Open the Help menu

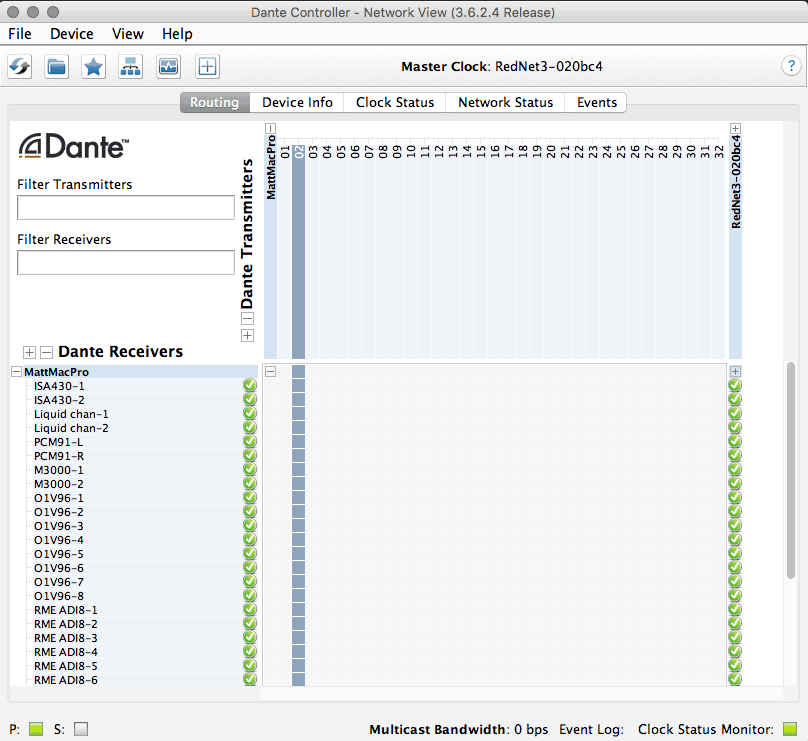[177, 34]
